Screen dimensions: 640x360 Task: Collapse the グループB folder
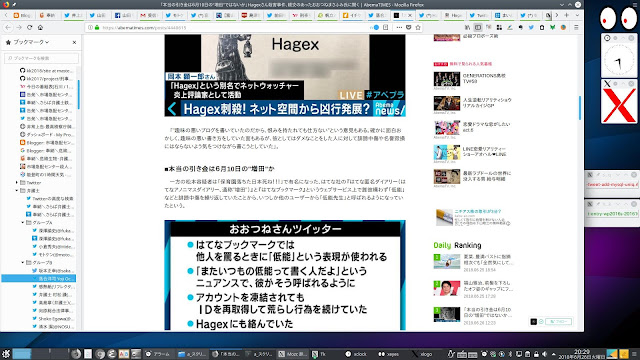pyautogui.click(x=22, y=262)
